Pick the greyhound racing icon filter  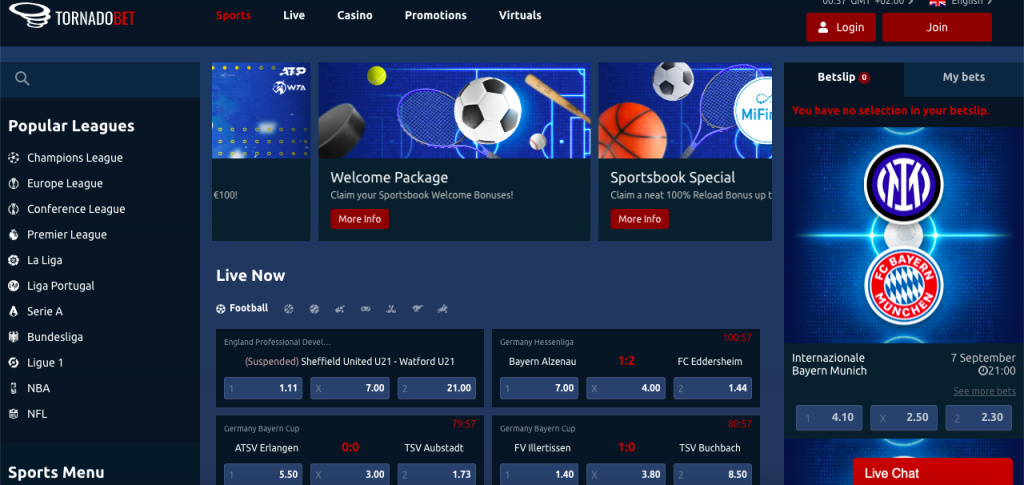coord(417,309)
